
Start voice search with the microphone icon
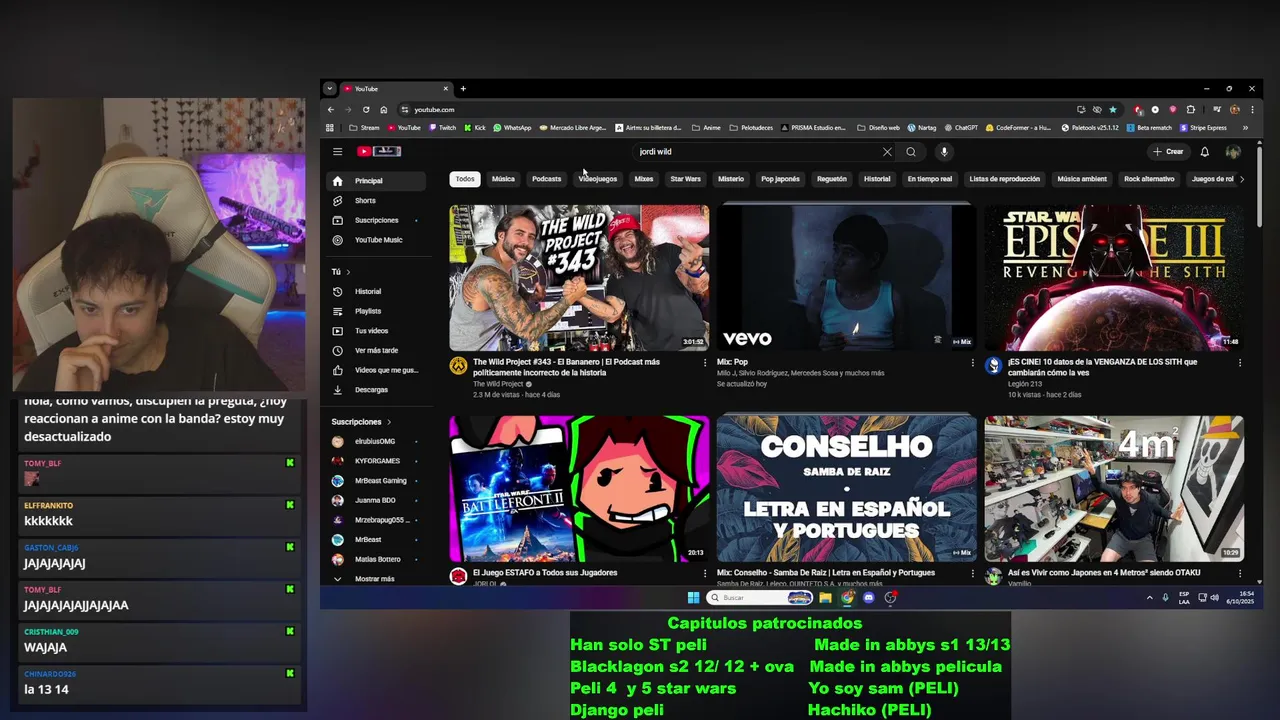[944, 152]
